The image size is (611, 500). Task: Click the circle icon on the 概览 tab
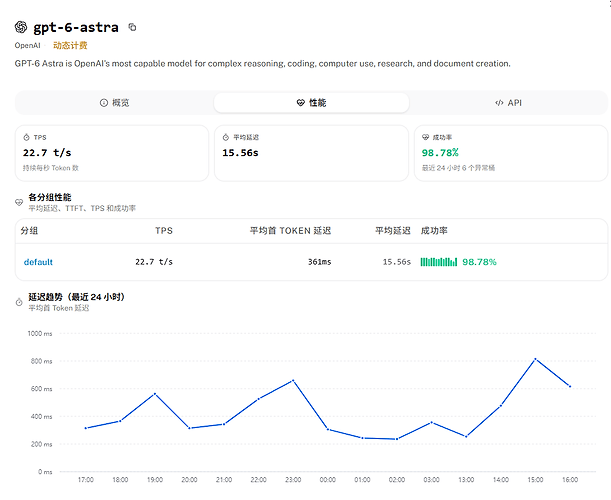point(104,103)
